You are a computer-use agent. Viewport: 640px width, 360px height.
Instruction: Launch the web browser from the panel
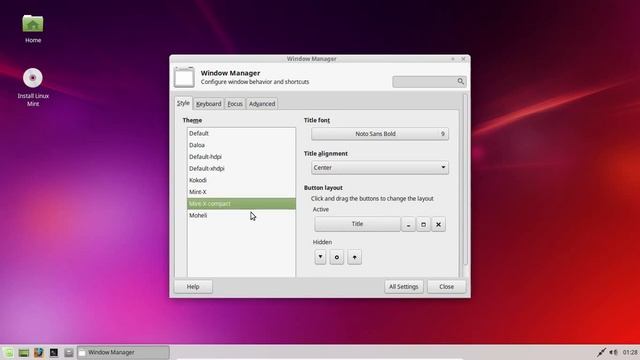(38, 352)
